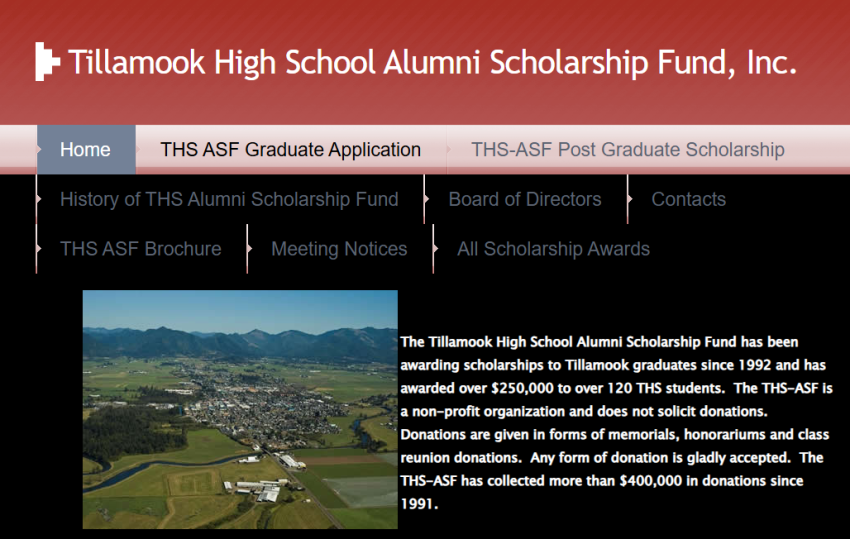Go to the Home tab

pos(85,150)
